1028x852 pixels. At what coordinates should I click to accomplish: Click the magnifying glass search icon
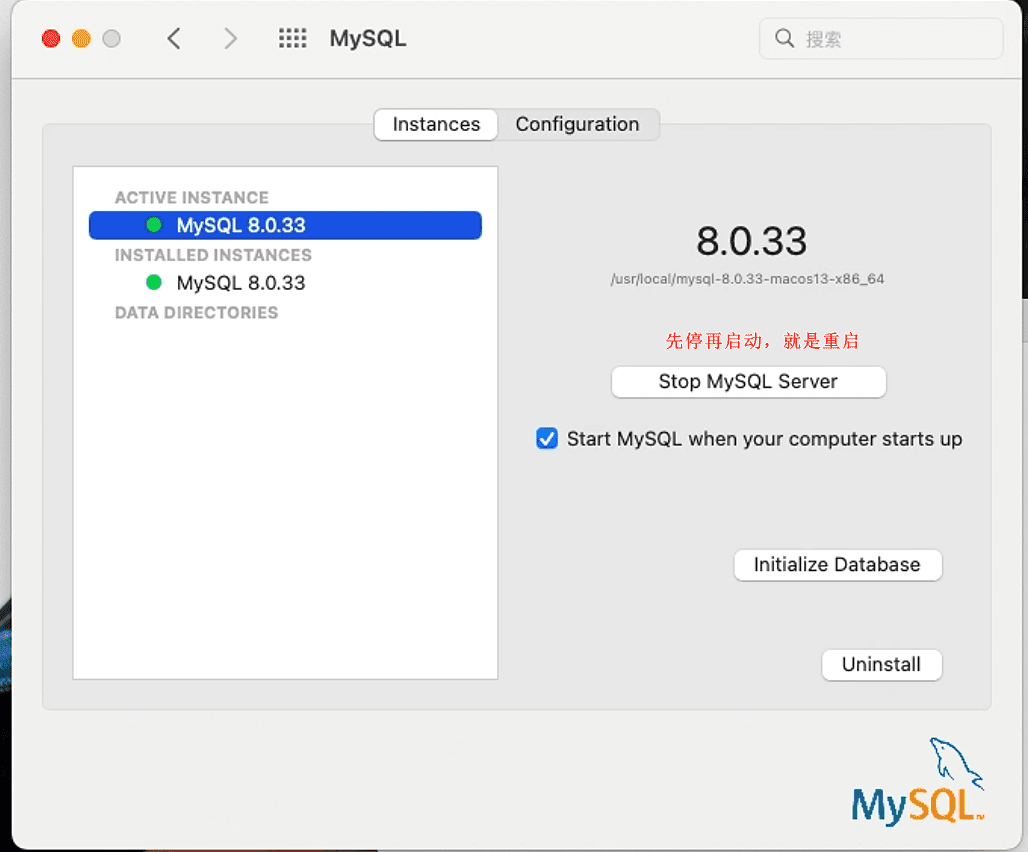(x=784, y=39)
